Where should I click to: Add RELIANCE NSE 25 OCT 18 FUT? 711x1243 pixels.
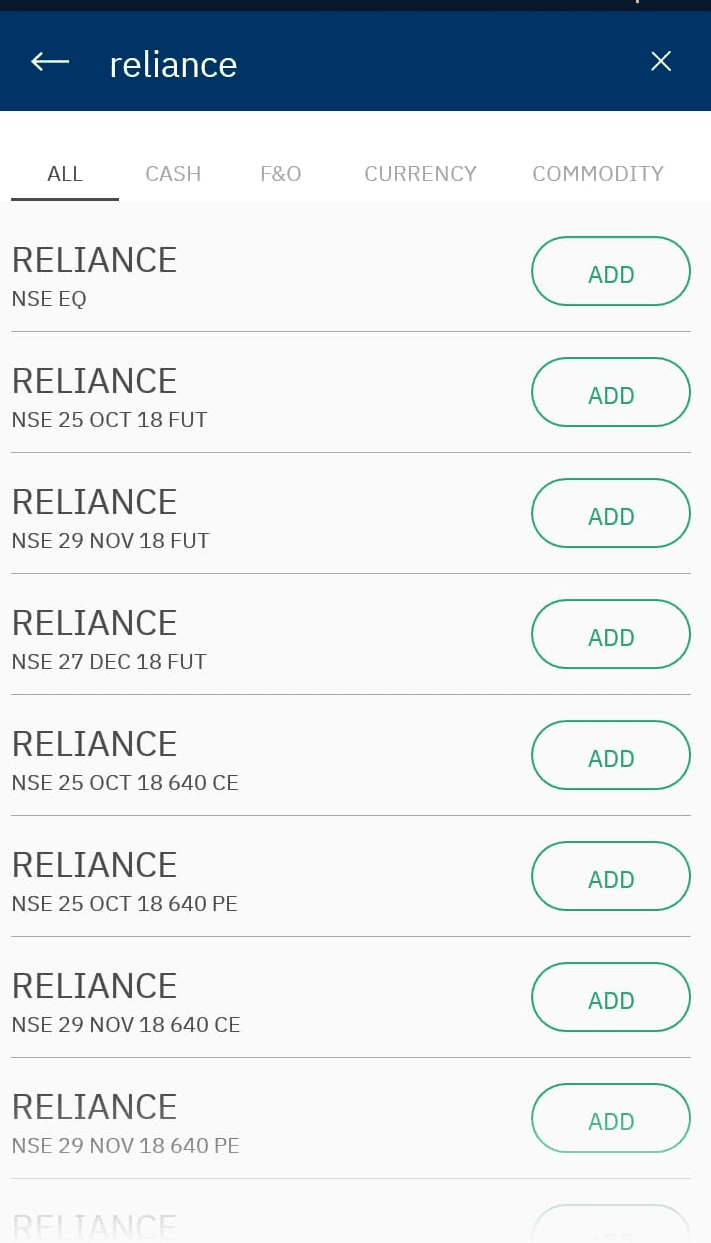click(x=610, y=392)
